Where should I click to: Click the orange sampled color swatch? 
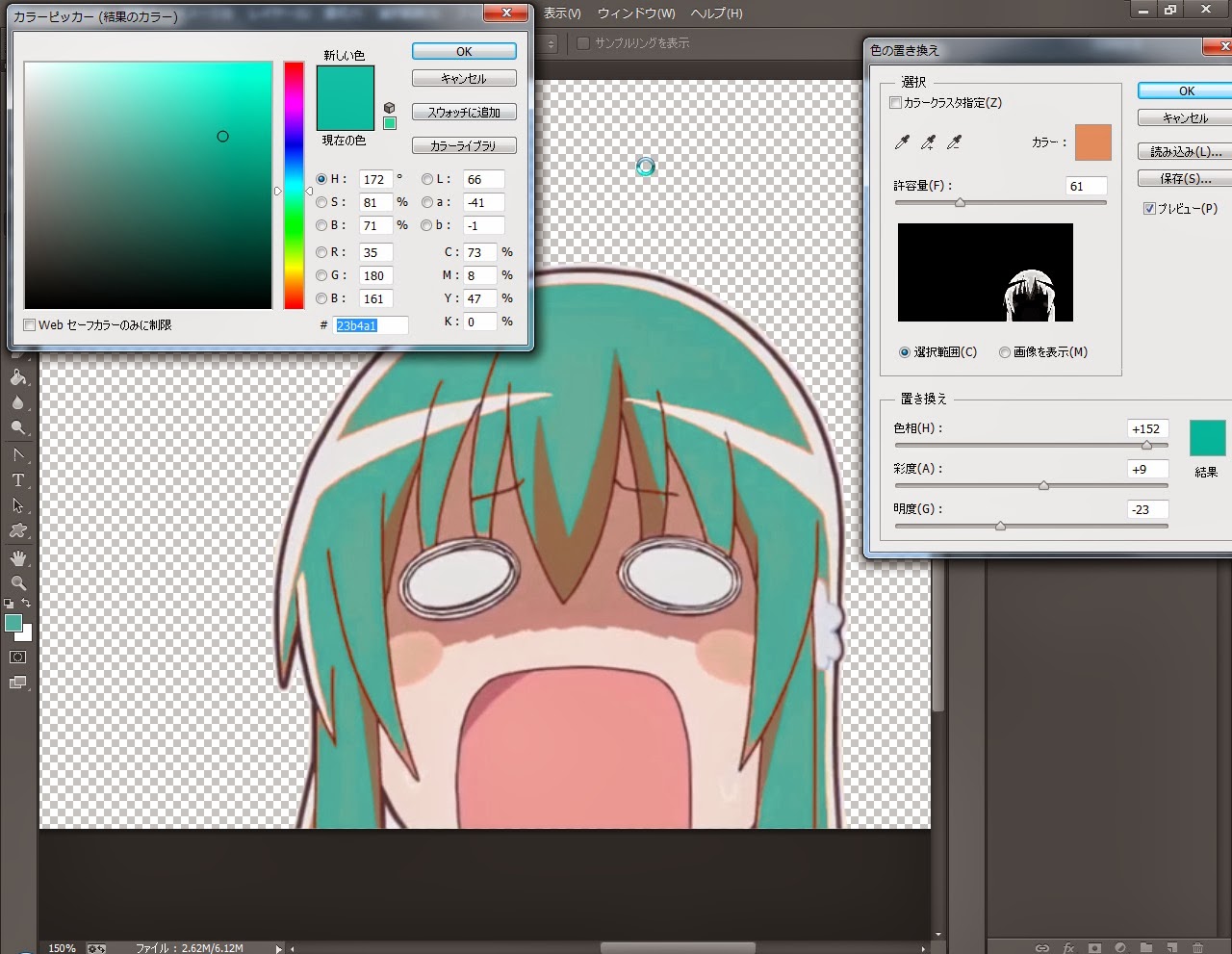click(x=1093, y=142)
